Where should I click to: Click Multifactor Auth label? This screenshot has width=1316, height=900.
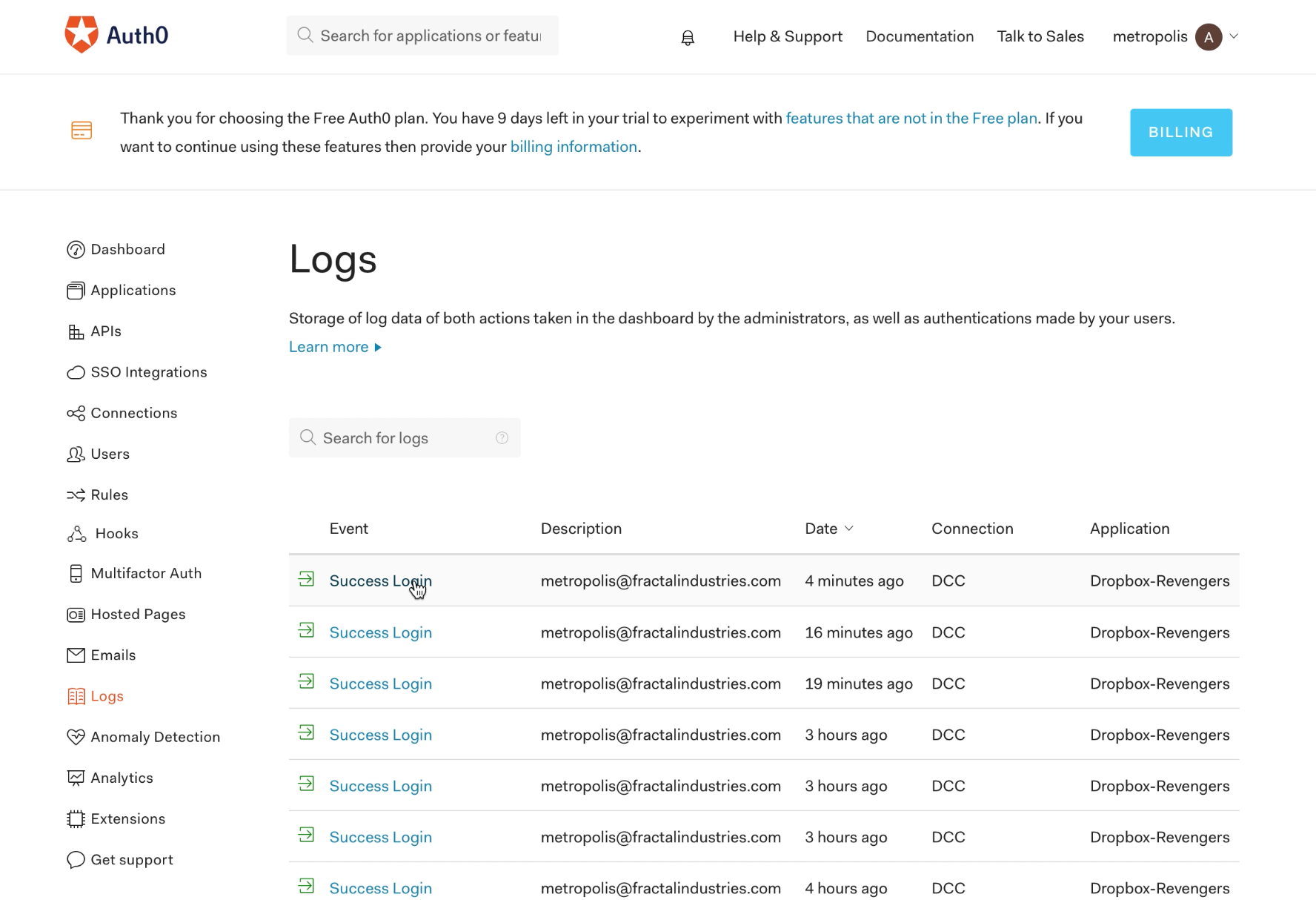146,573
